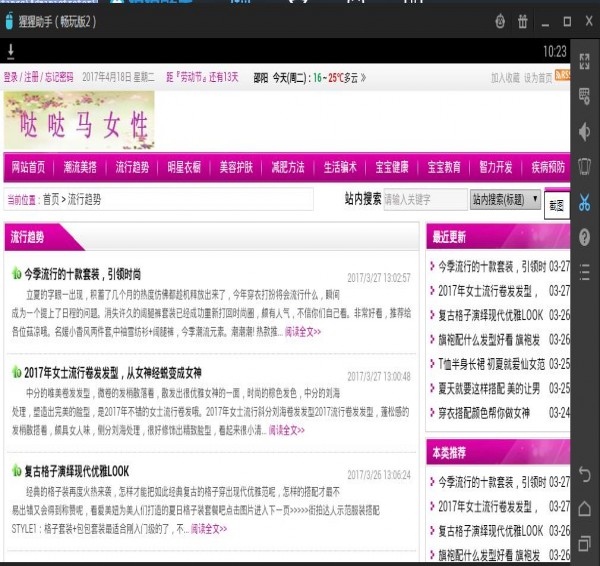Open the 智力开发 navigation tab

tap(496, 167)
